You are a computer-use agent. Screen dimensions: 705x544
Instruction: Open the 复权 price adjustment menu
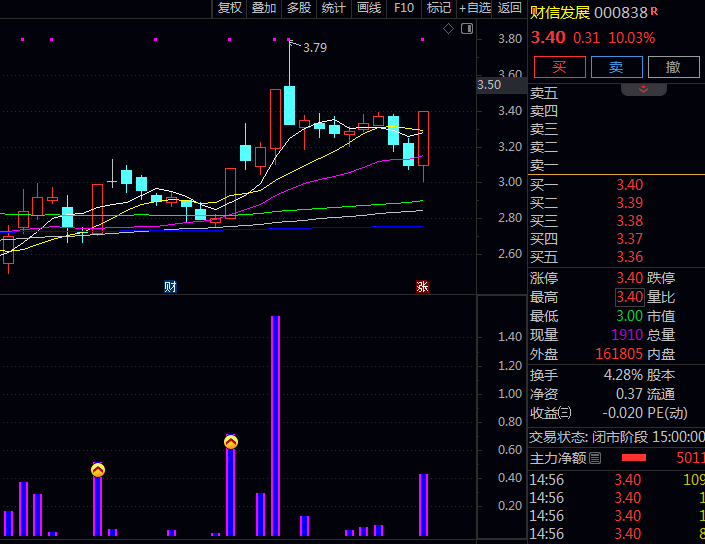[230, 8]
